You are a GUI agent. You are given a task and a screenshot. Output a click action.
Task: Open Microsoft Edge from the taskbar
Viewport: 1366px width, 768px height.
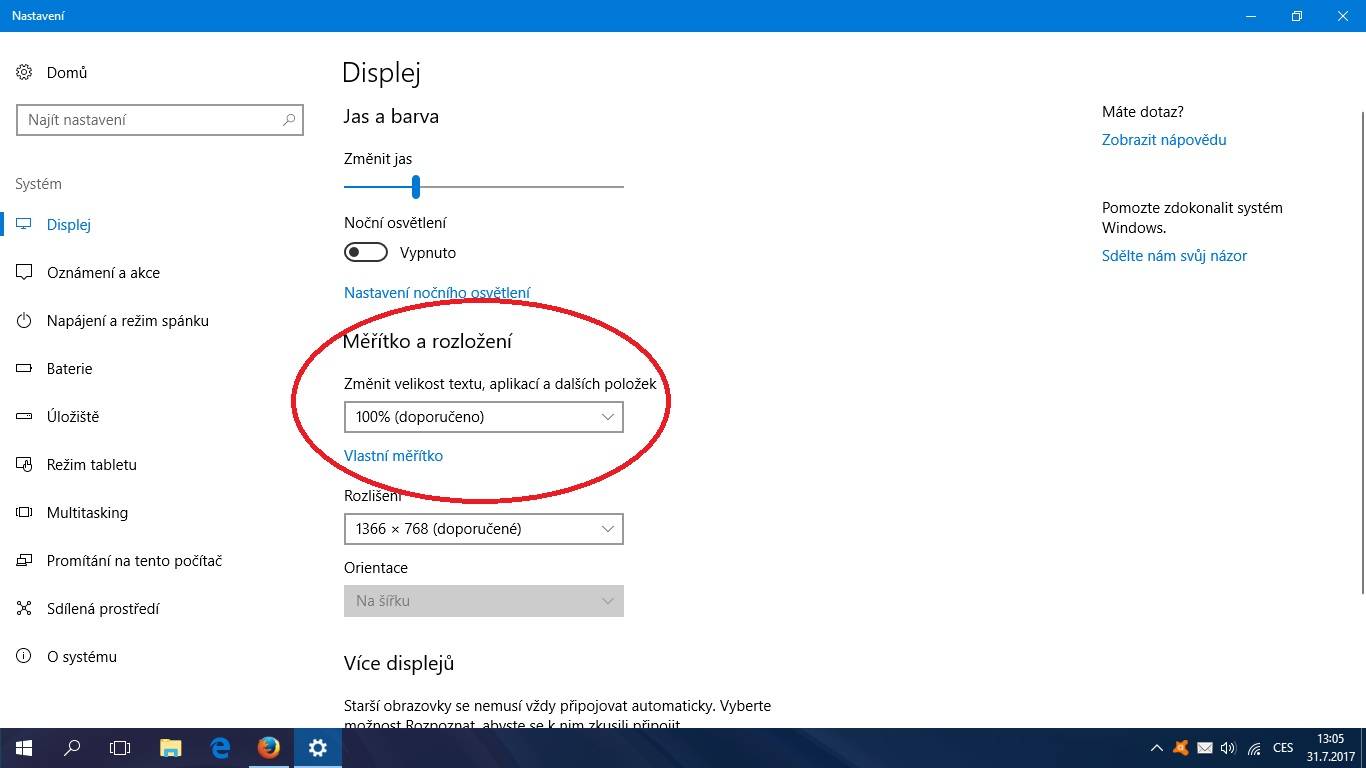coord(220,748)
